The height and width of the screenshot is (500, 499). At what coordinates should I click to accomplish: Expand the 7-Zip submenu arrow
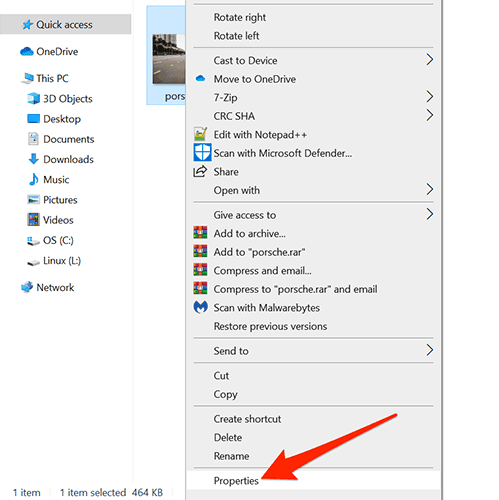point(430,97)
